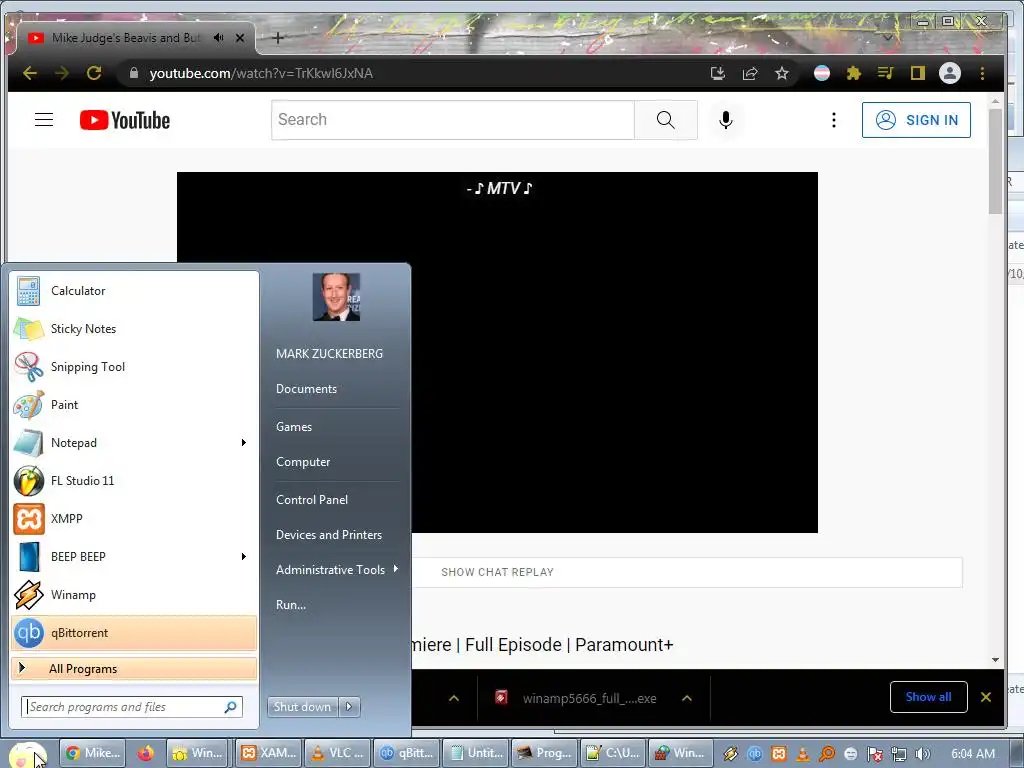
Task: Open YouTube settings three-dot menu
Action: click(833, 120)
